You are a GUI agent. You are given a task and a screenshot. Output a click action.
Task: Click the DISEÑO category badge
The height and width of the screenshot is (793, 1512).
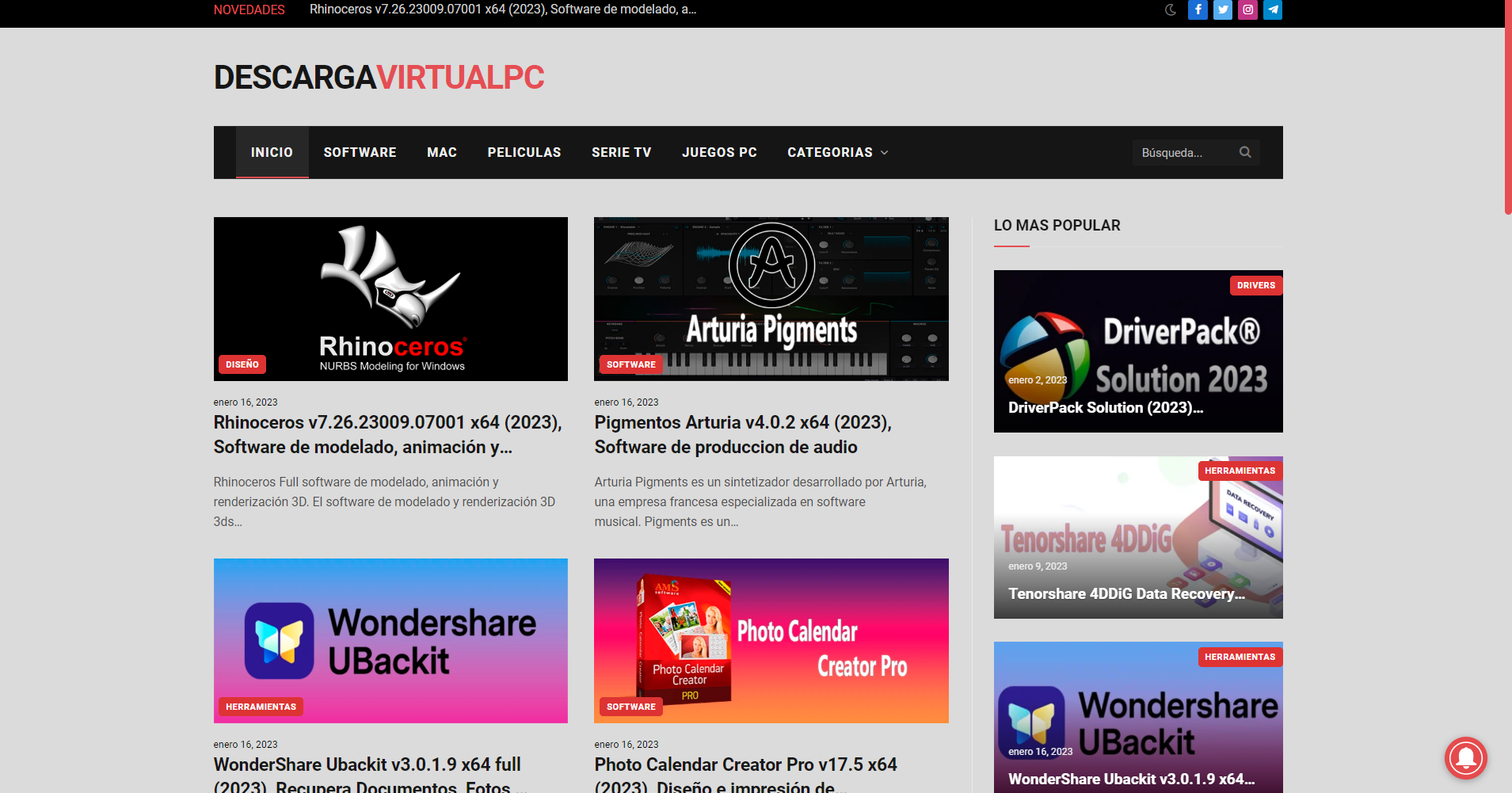pyautogui.click(x=242, y=364)
